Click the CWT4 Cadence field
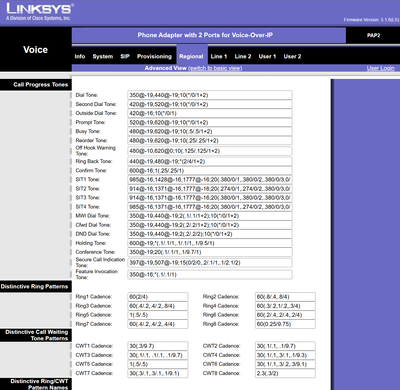Screen dimensions: 400x390 coord(285,355)
